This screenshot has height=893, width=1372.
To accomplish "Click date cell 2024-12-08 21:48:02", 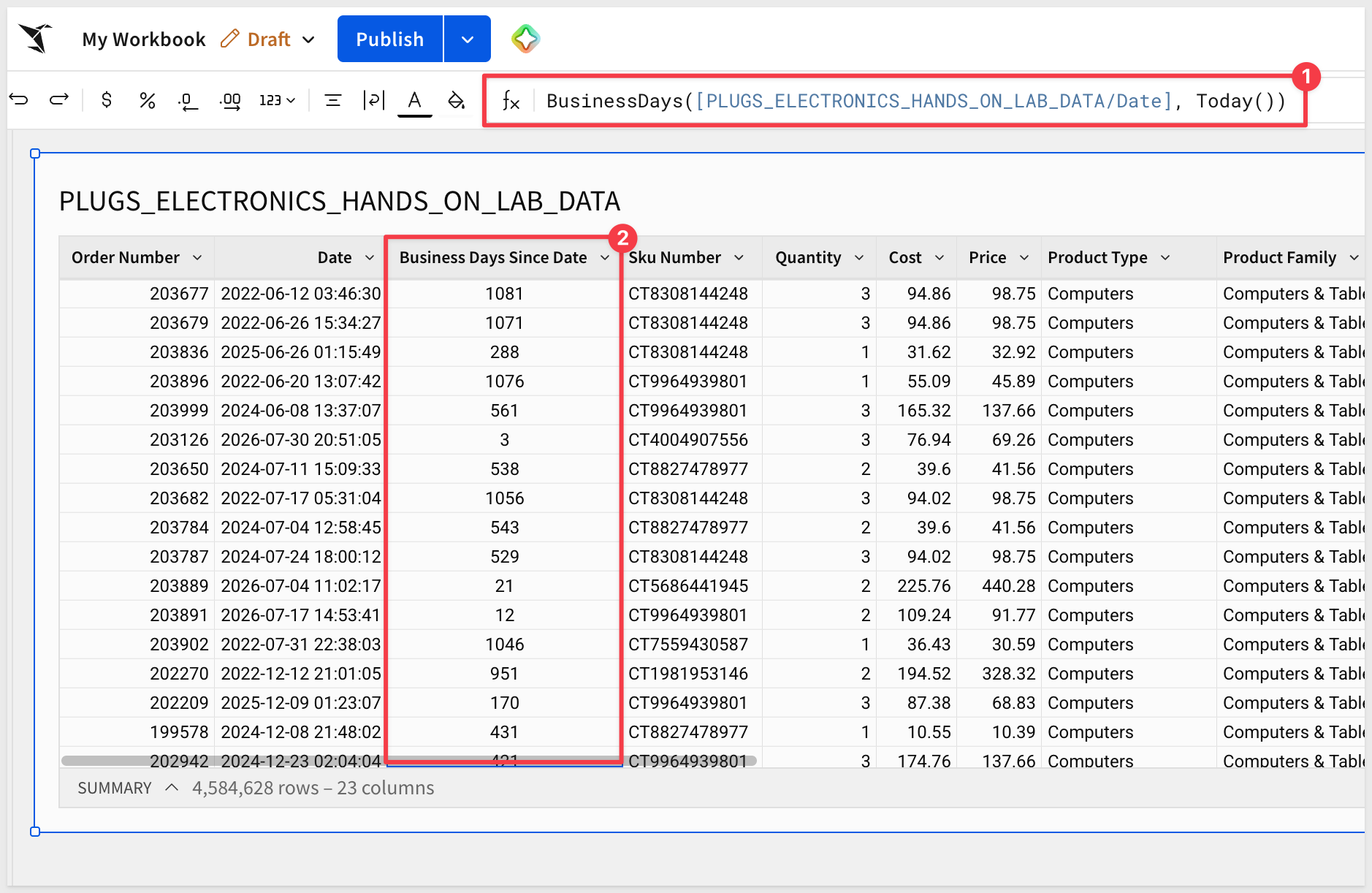I will (x=301, y=732).
